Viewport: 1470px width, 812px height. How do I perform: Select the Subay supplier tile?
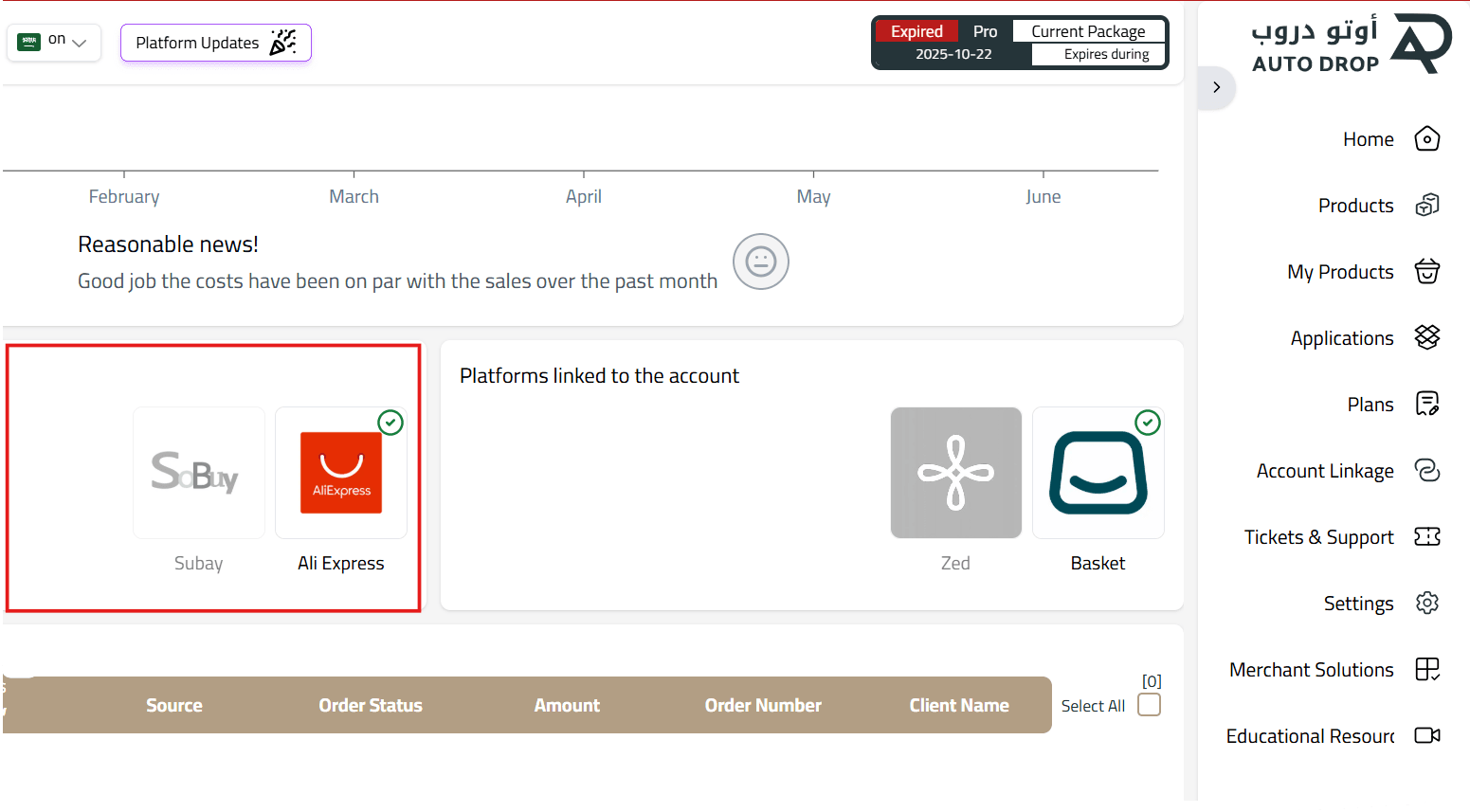[x=199, y=473]
